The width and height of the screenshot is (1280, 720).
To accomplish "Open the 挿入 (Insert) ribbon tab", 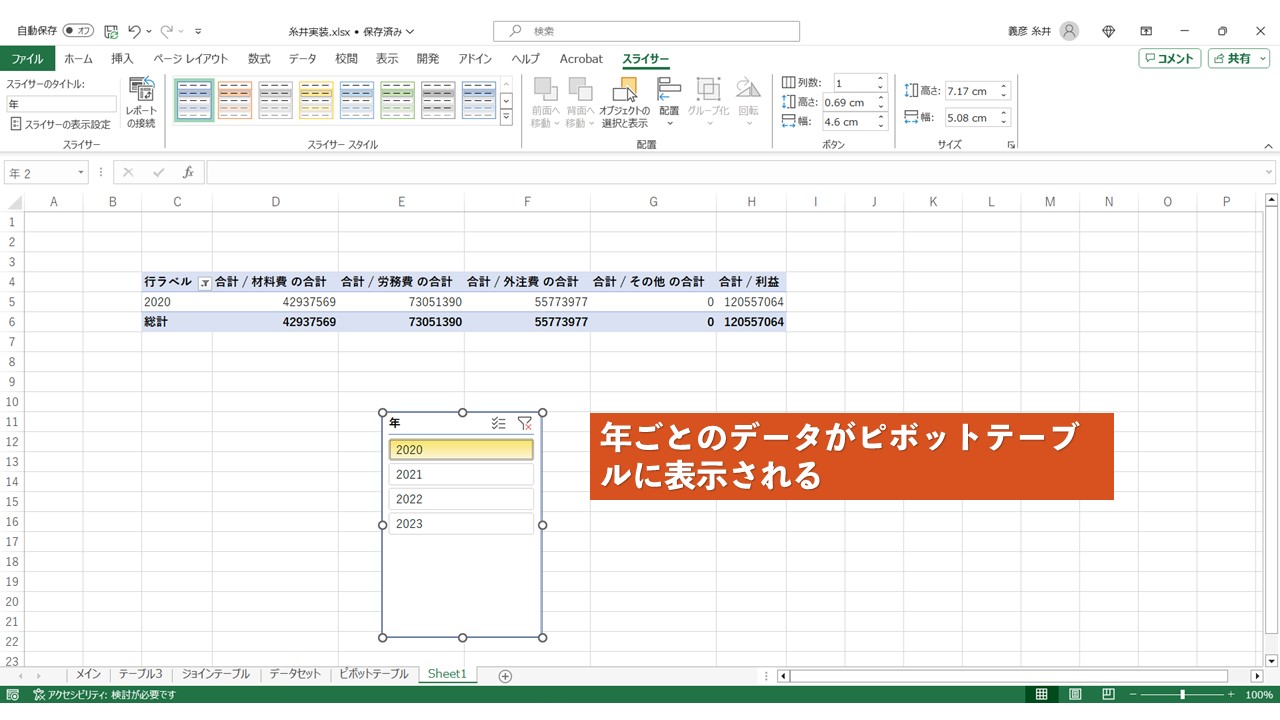I will pos(122,59).
